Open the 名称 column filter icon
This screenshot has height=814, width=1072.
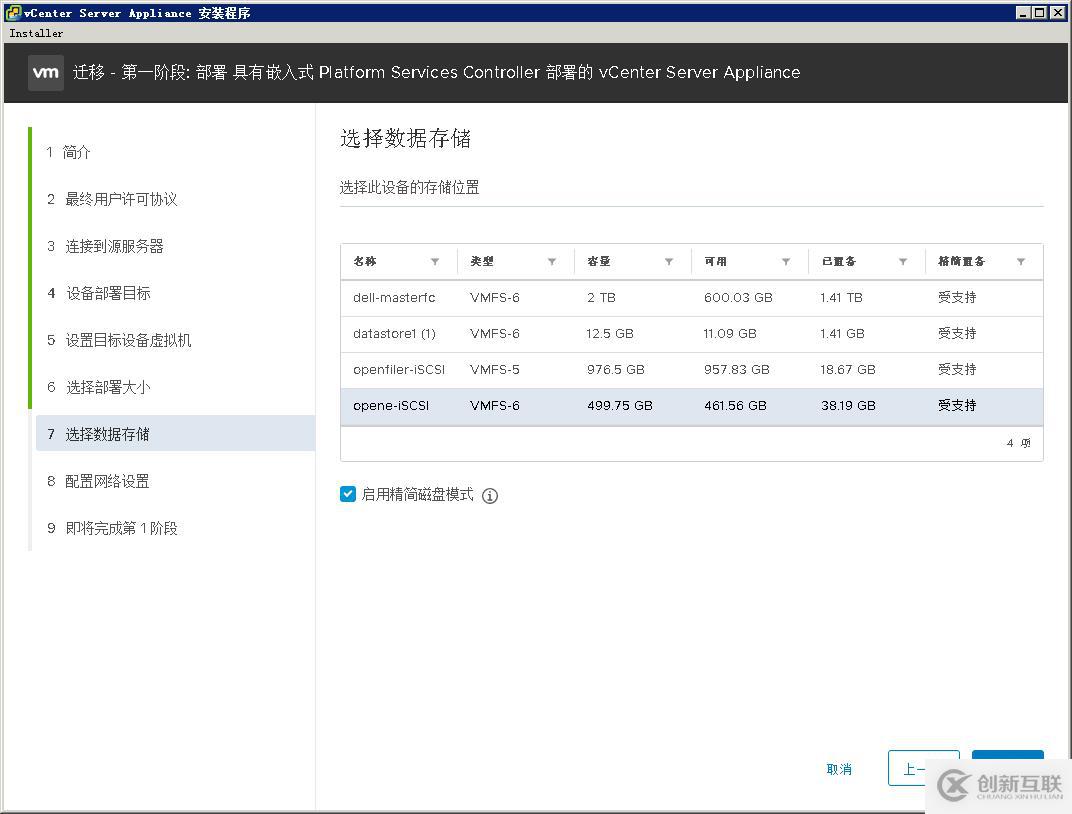(435, 262)
